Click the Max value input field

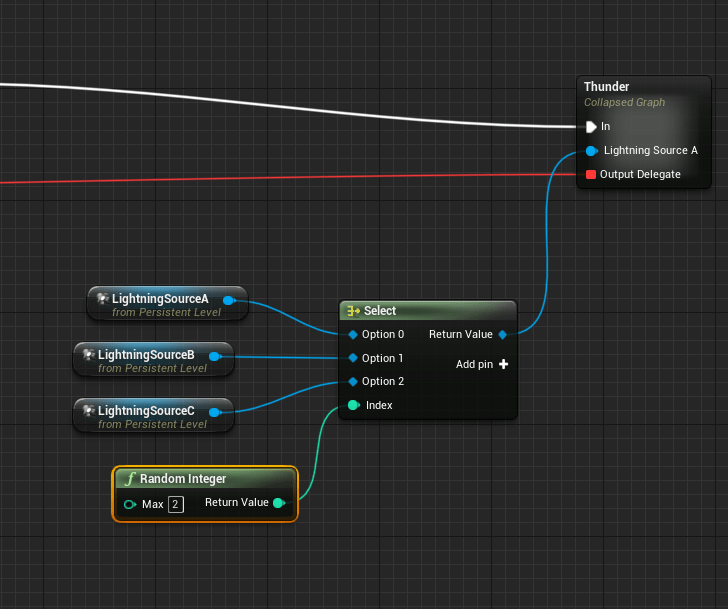tap(175, 504)
